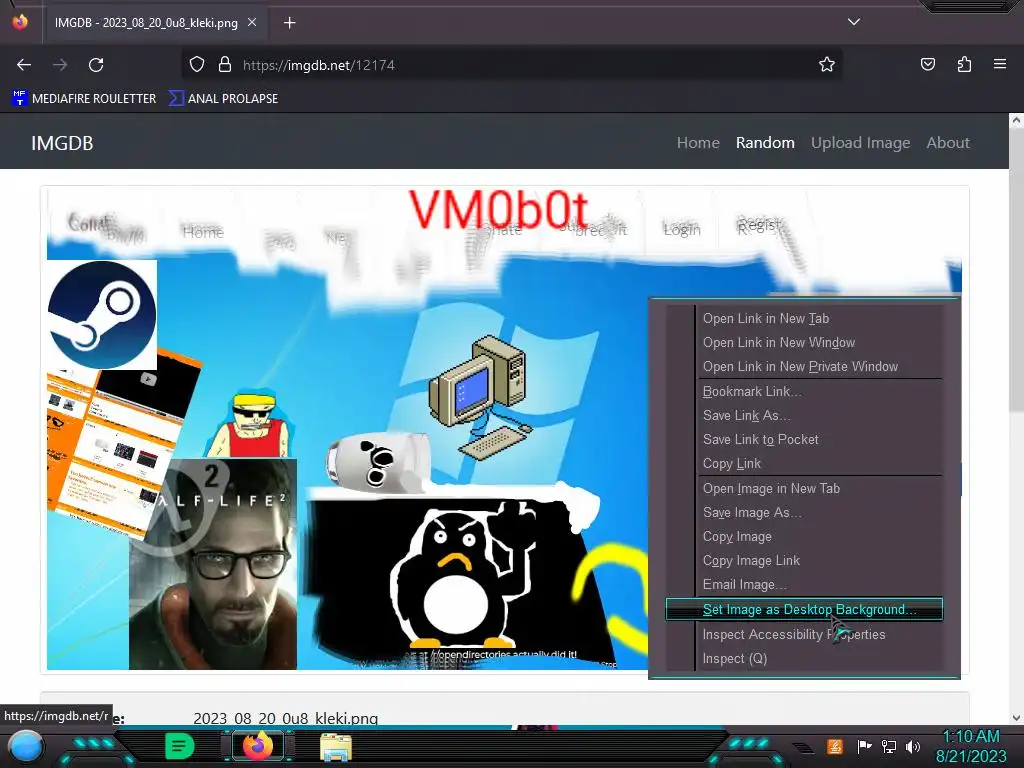Open the Start orb on taskbar
This screenshot has height=768, width=1024.
click(x=25, y=747)
